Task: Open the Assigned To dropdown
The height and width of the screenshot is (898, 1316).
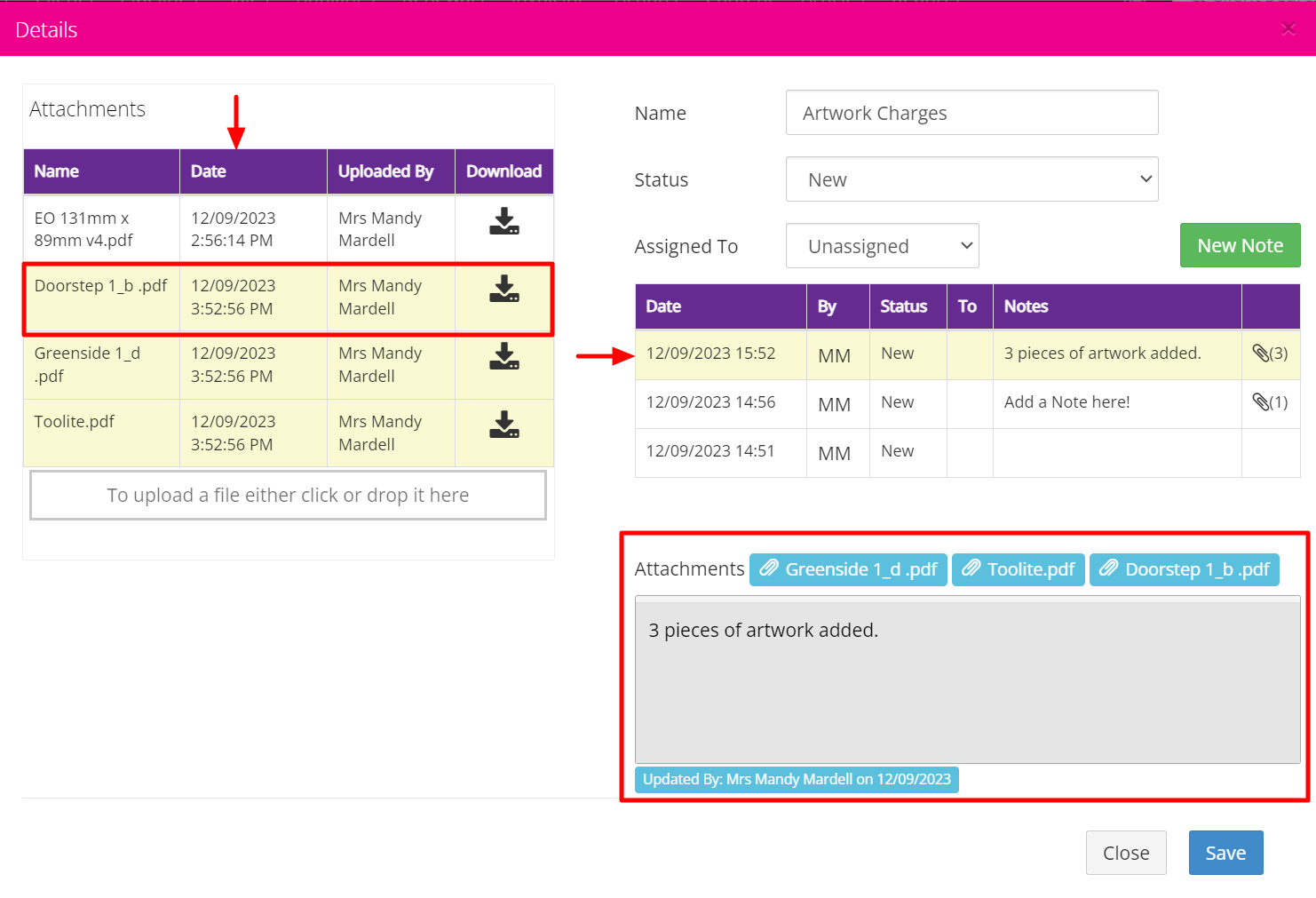Action: click(x=882, y=246)
